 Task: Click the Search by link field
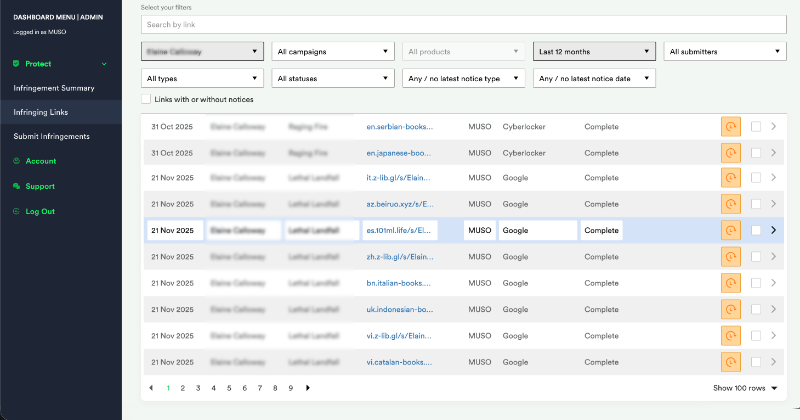coord(464,24)
